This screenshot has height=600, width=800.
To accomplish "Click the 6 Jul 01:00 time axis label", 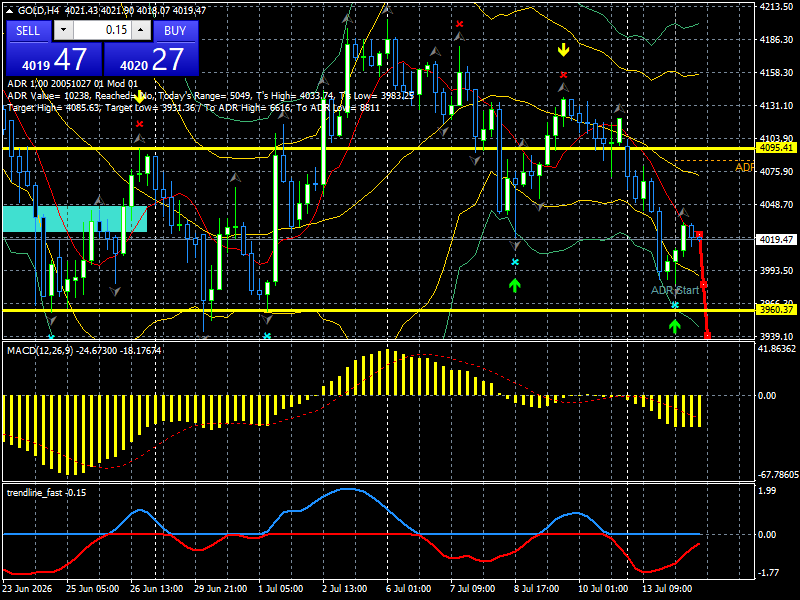I will 409,588.
